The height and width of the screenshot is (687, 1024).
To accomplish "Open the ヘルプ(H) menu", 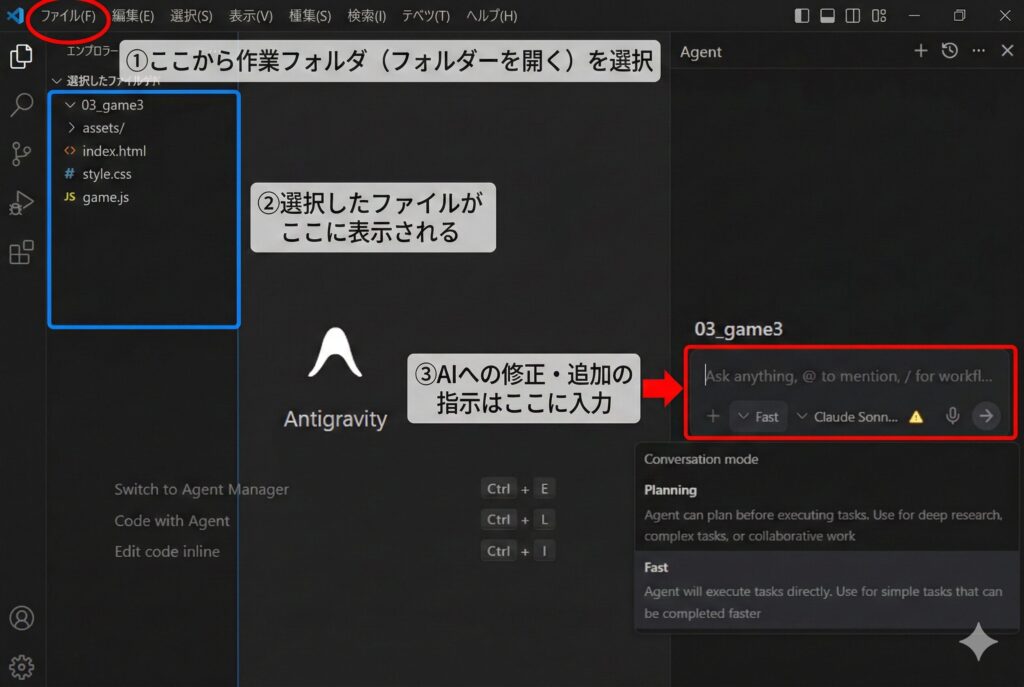I will (492, 16).
